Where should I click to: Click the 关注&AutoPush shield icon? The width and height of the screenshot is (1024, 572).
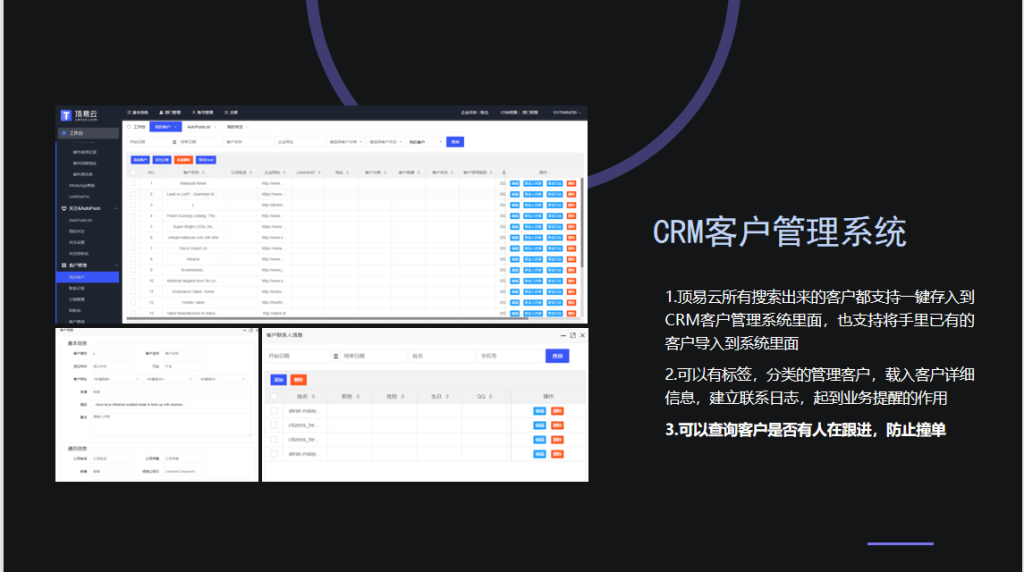(64, 208)
